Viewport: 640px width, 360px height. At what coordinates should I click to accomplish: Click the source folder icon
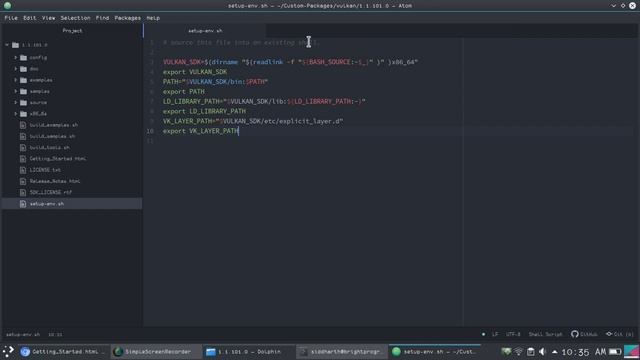24,102
